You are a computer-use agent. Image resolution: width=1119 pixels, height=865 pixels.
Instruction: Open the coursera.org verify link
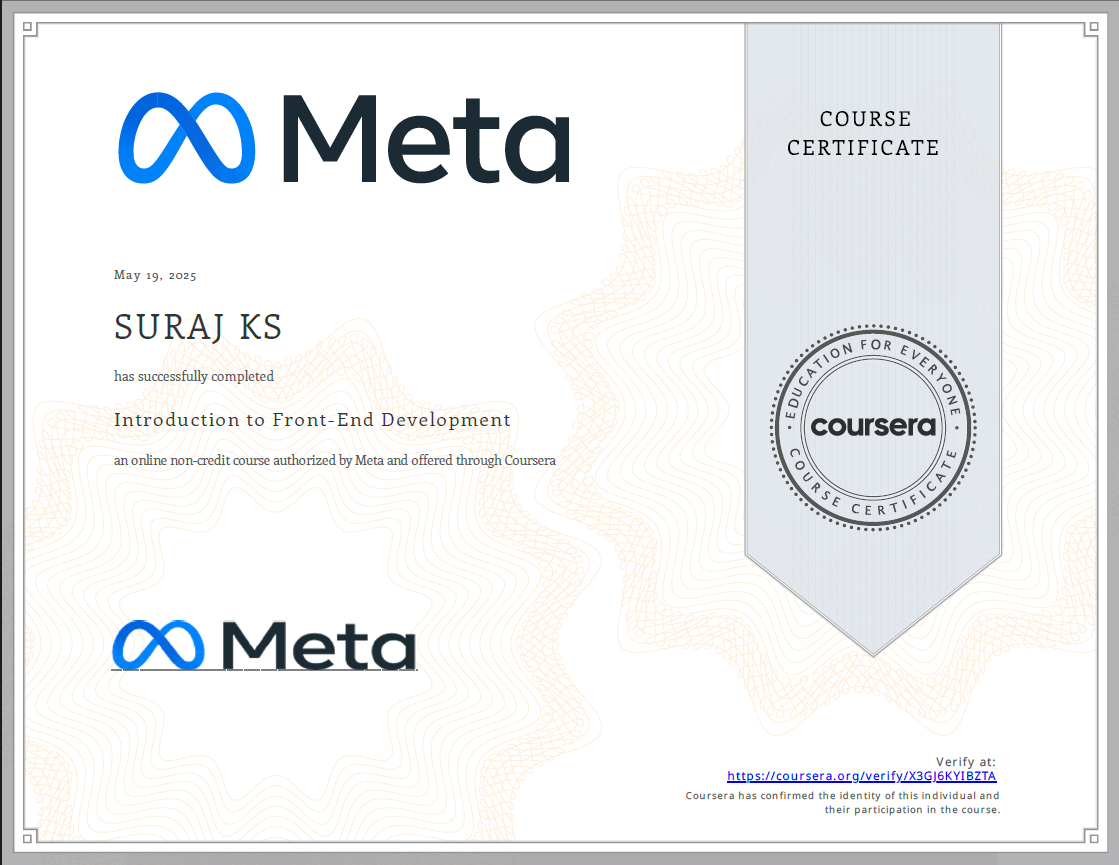[861, 776]
